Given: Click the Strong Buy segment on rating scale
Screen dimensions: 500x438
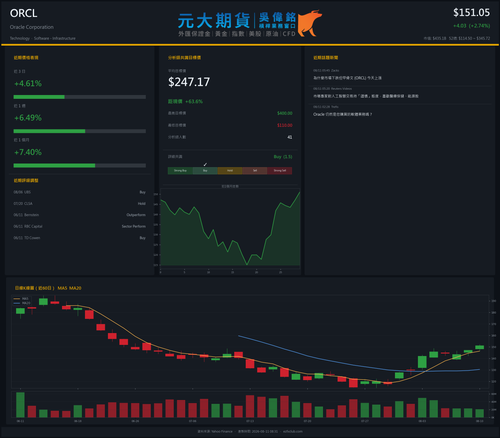Looking at the screenshot, I should click(x=180, y=171).
